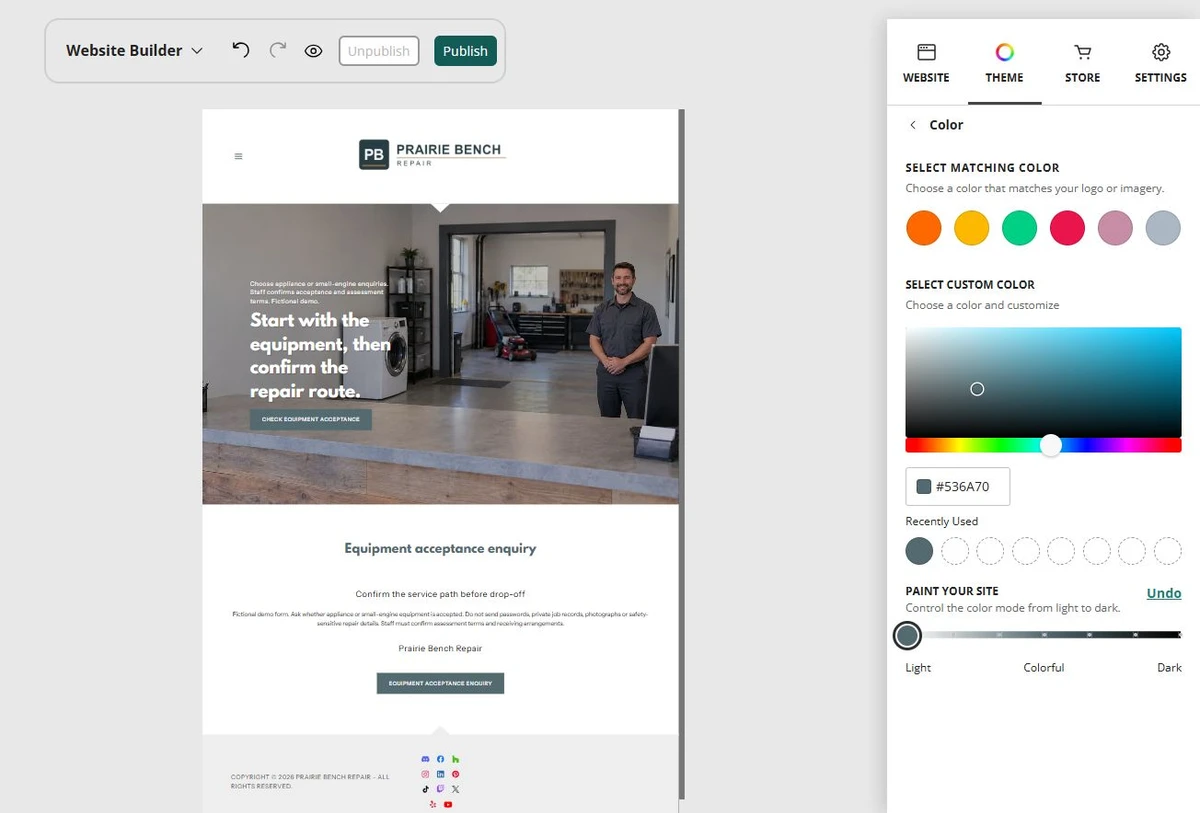The image size is (1200, 813).
Task: Open the Settings tab
Action: pyautogui.click(x=1160, y=63)
